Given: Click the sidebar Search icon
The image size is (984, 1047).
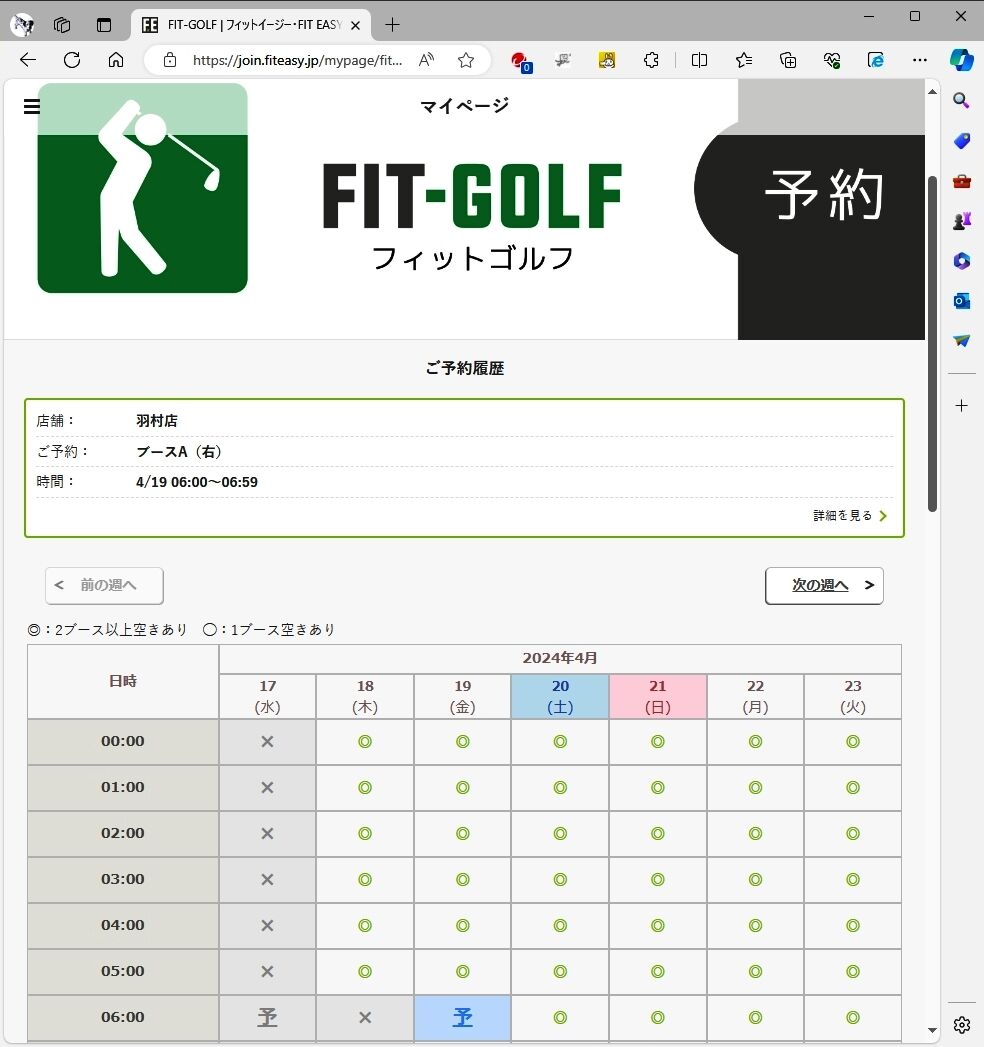Looking at the screenshot, I should click(961, 100).
